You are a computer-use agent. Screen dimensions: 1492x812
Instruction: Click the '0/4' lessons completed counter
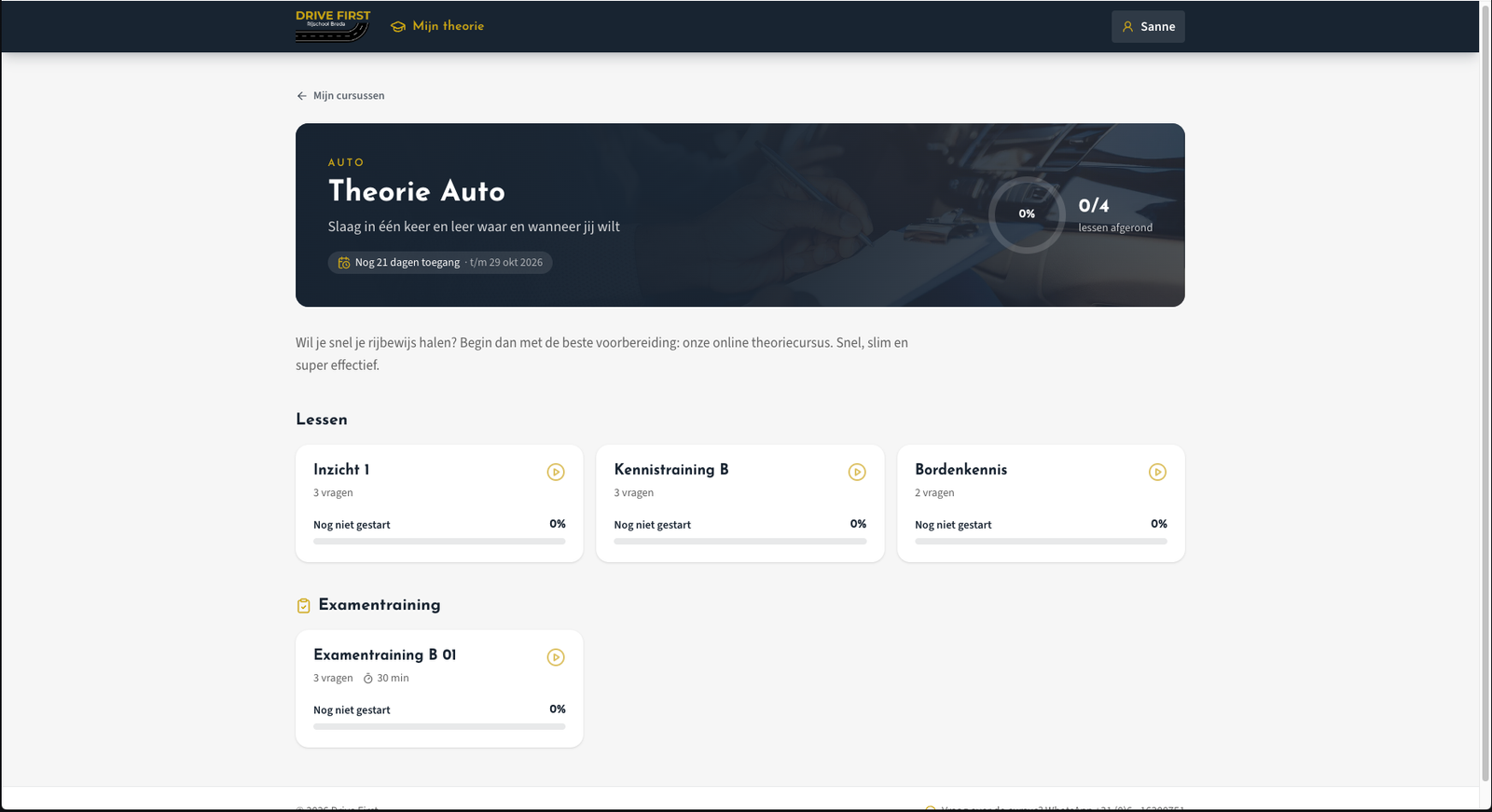[1094, 206]
